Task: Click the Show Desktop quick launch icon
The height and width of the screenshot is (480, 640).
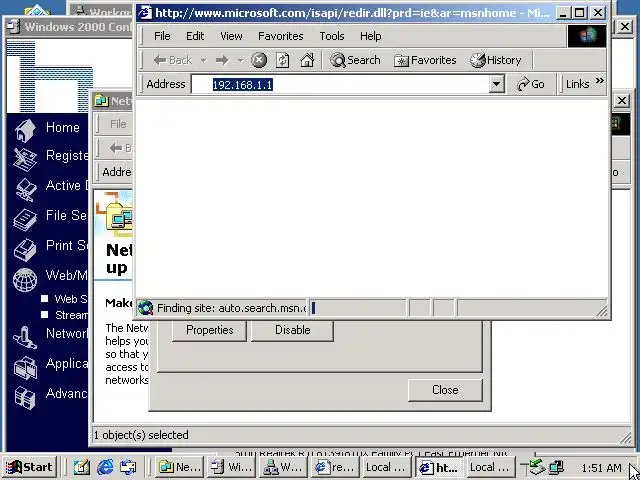Action: click(82, 467)
